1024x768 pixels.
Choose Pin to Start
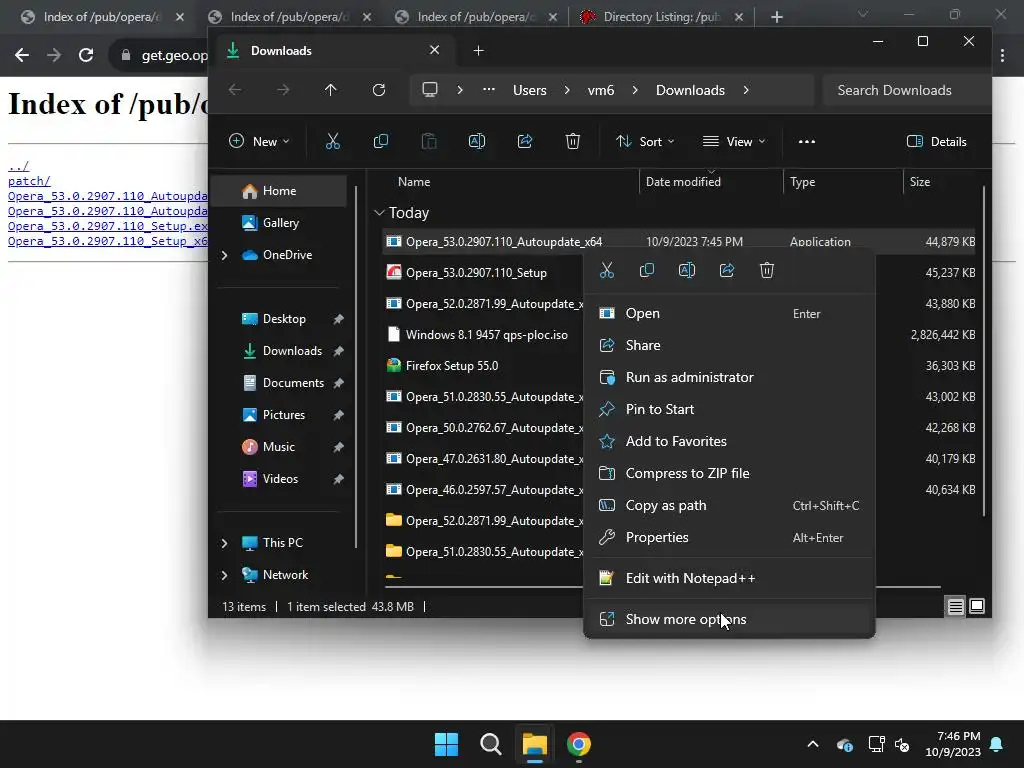pos(729,409)
